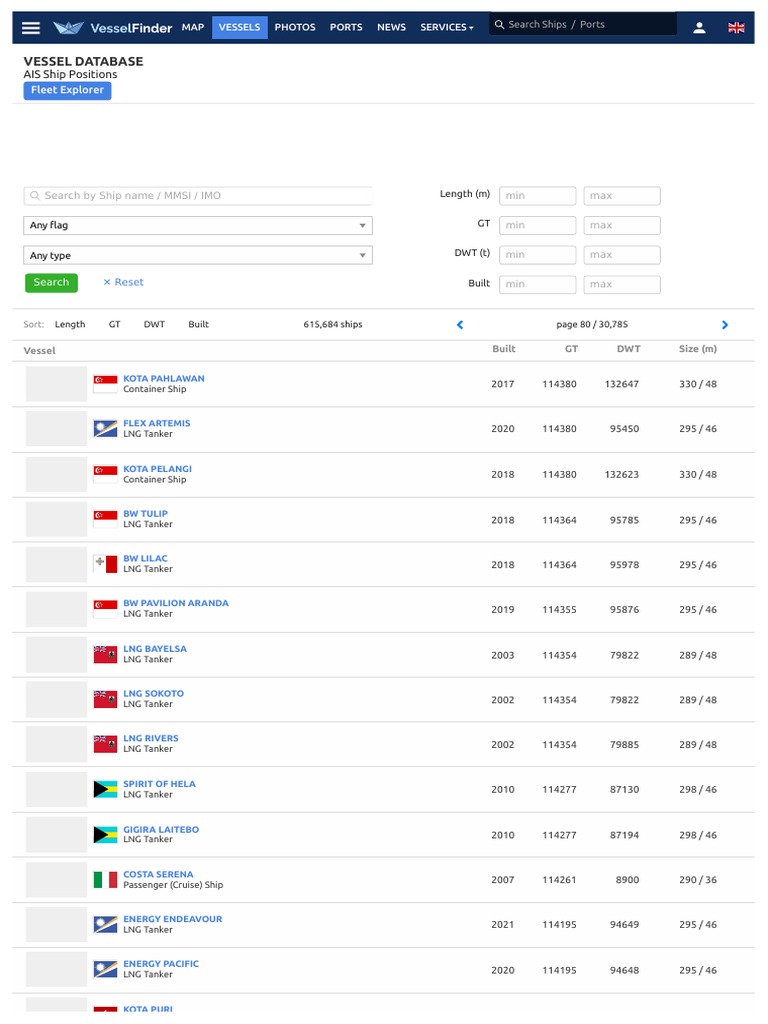Screen dimensions: 768x1024
Task: Click the search magnifier in top bar
Action: tap(500, 24)
